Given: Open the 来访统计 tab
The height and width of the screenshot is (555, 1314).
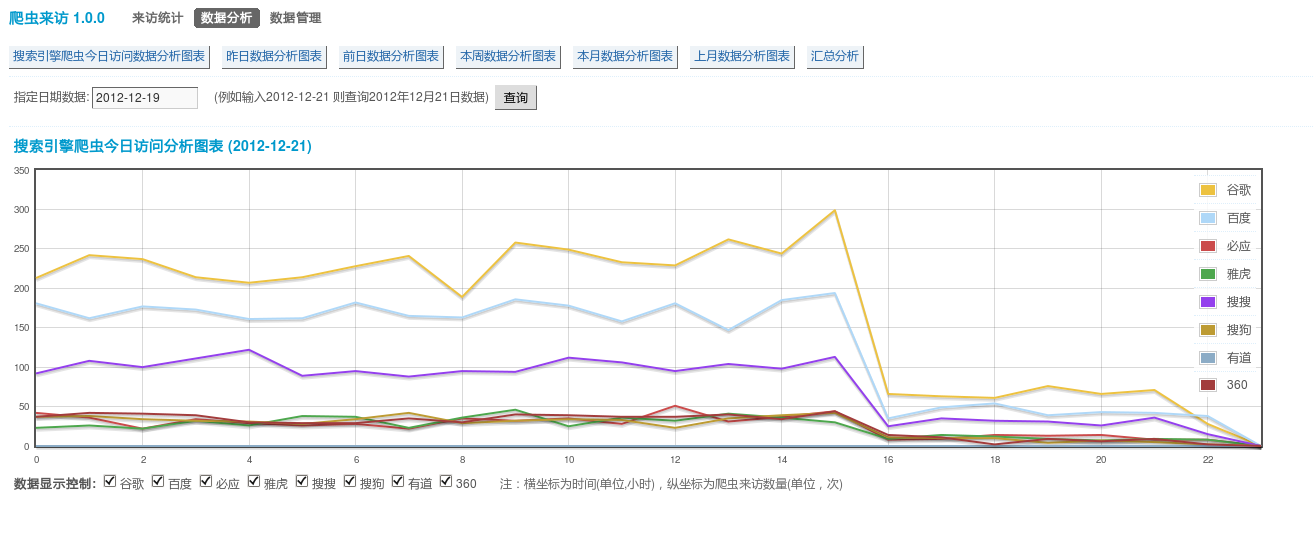Looking at the screenshot, I should pos(157,18).
